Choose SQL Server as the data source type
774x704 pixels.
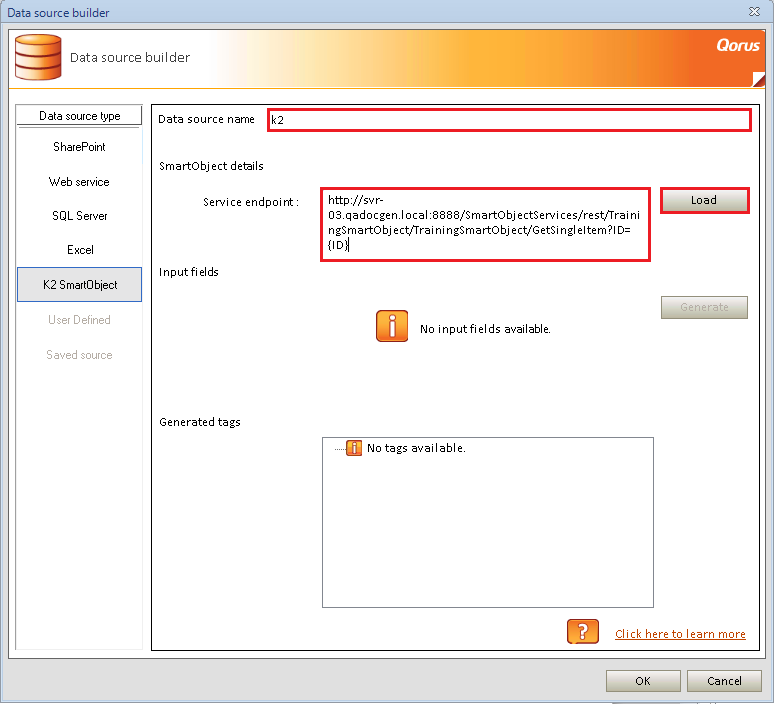pyautogui.click(x=79, y=216)
